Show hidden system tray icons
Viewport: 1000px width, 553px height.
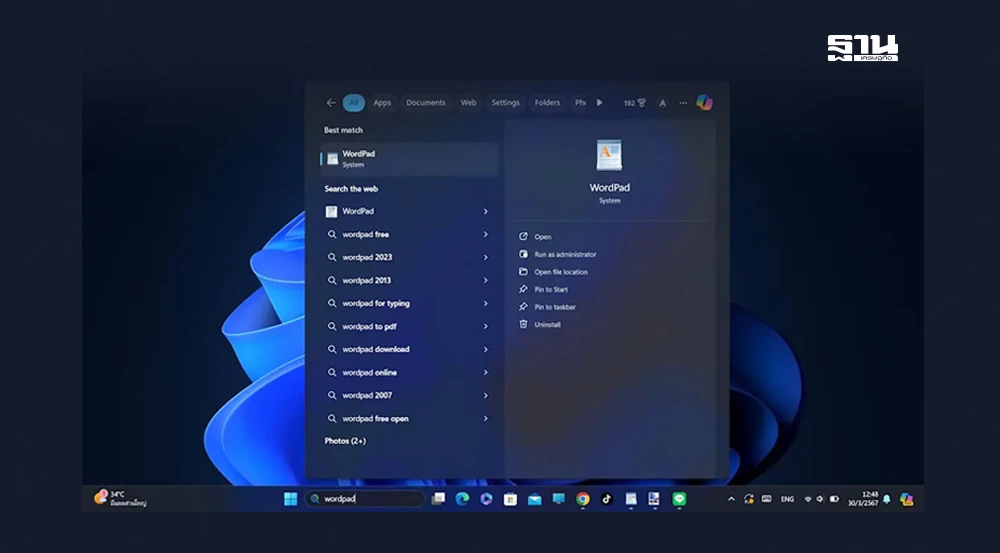pos(731,499)
